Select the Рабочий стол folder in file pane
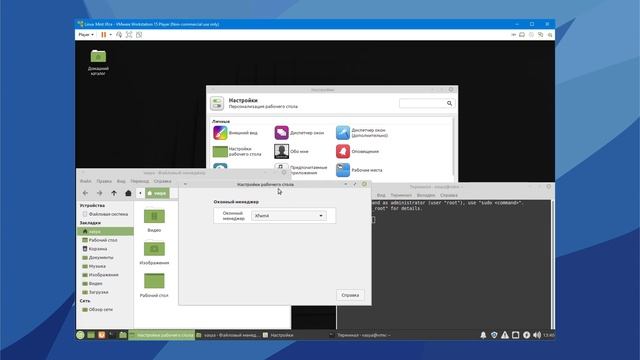The width and height of the screenshot is (640, 360). 154,285
